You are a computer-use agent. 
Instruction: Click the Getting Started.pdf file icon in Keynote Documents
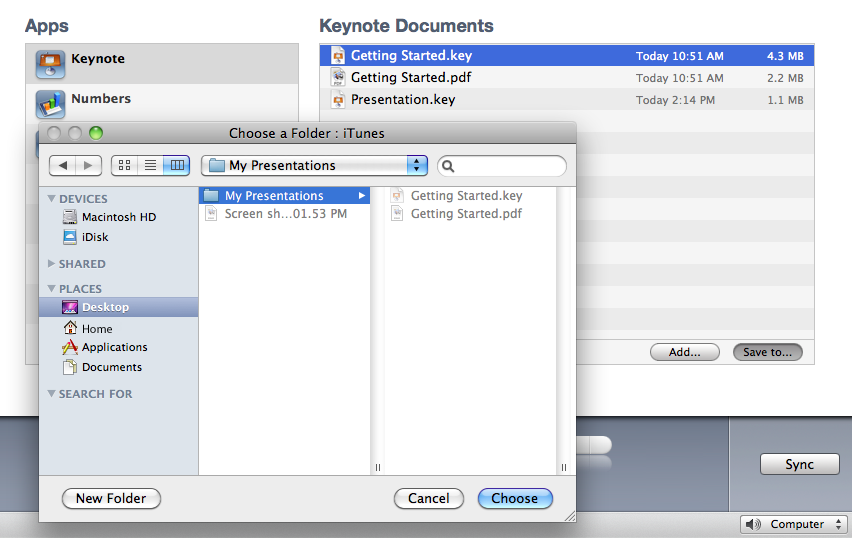(338, 77)
